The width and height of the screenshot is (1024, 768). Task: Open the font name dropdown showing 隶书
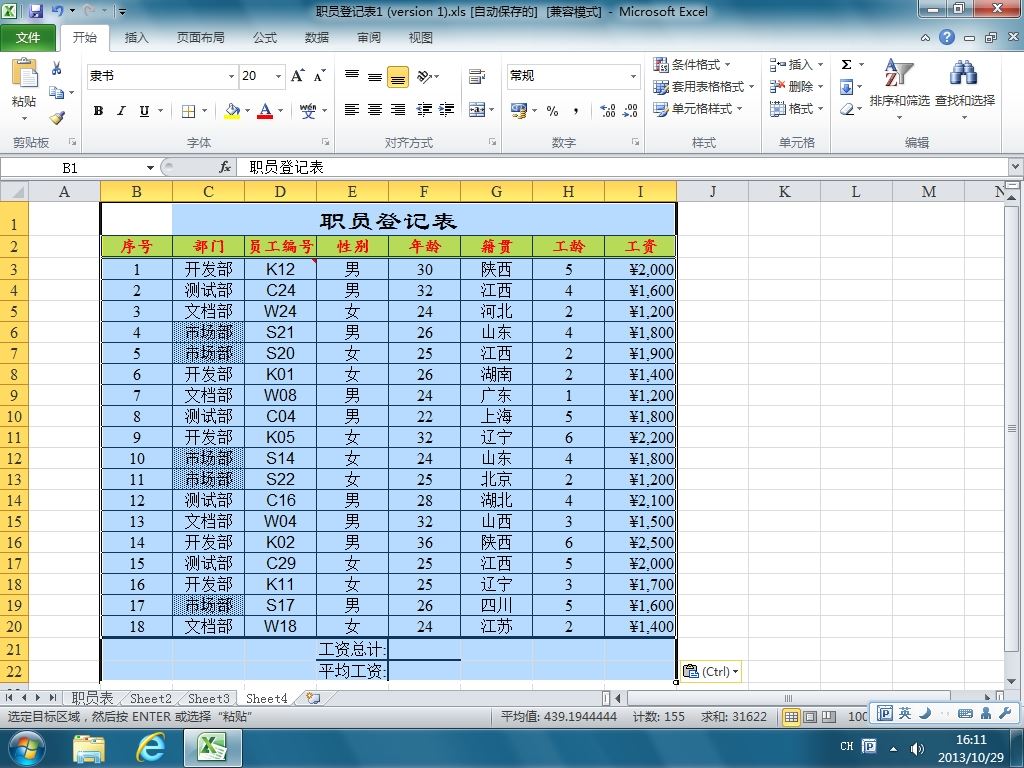231,76
